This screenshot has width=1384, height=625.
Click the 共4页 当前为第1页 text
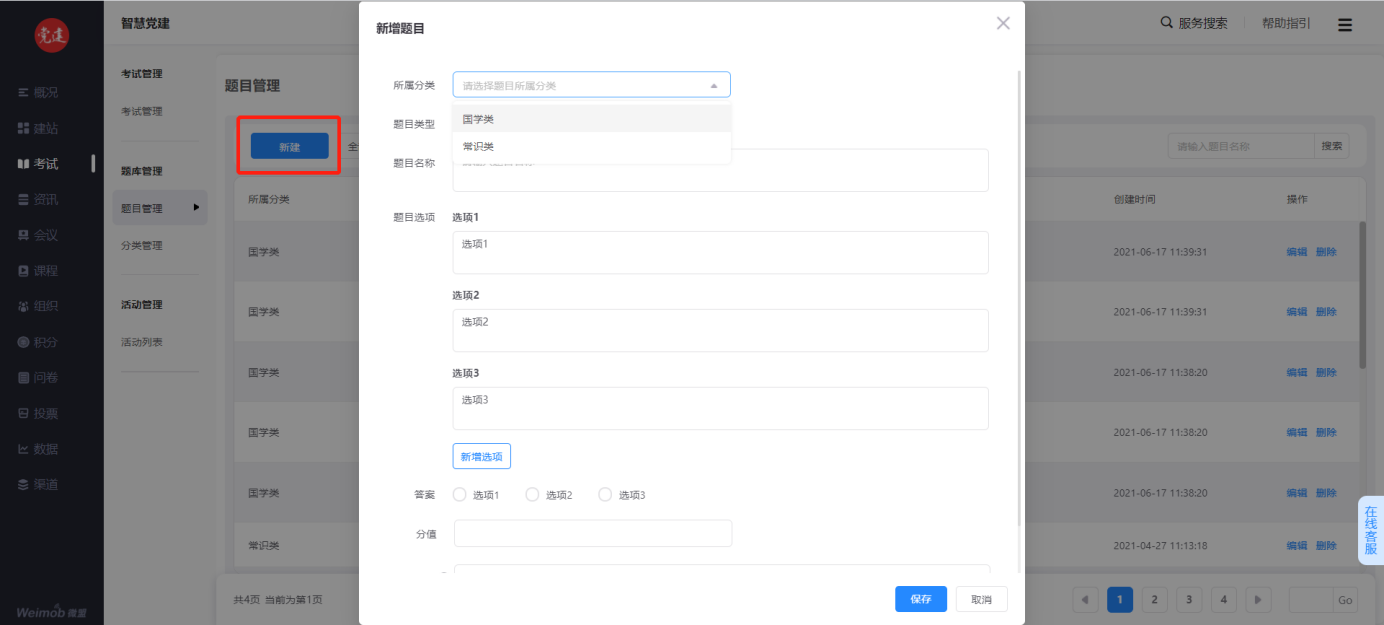tap(278, 600)
